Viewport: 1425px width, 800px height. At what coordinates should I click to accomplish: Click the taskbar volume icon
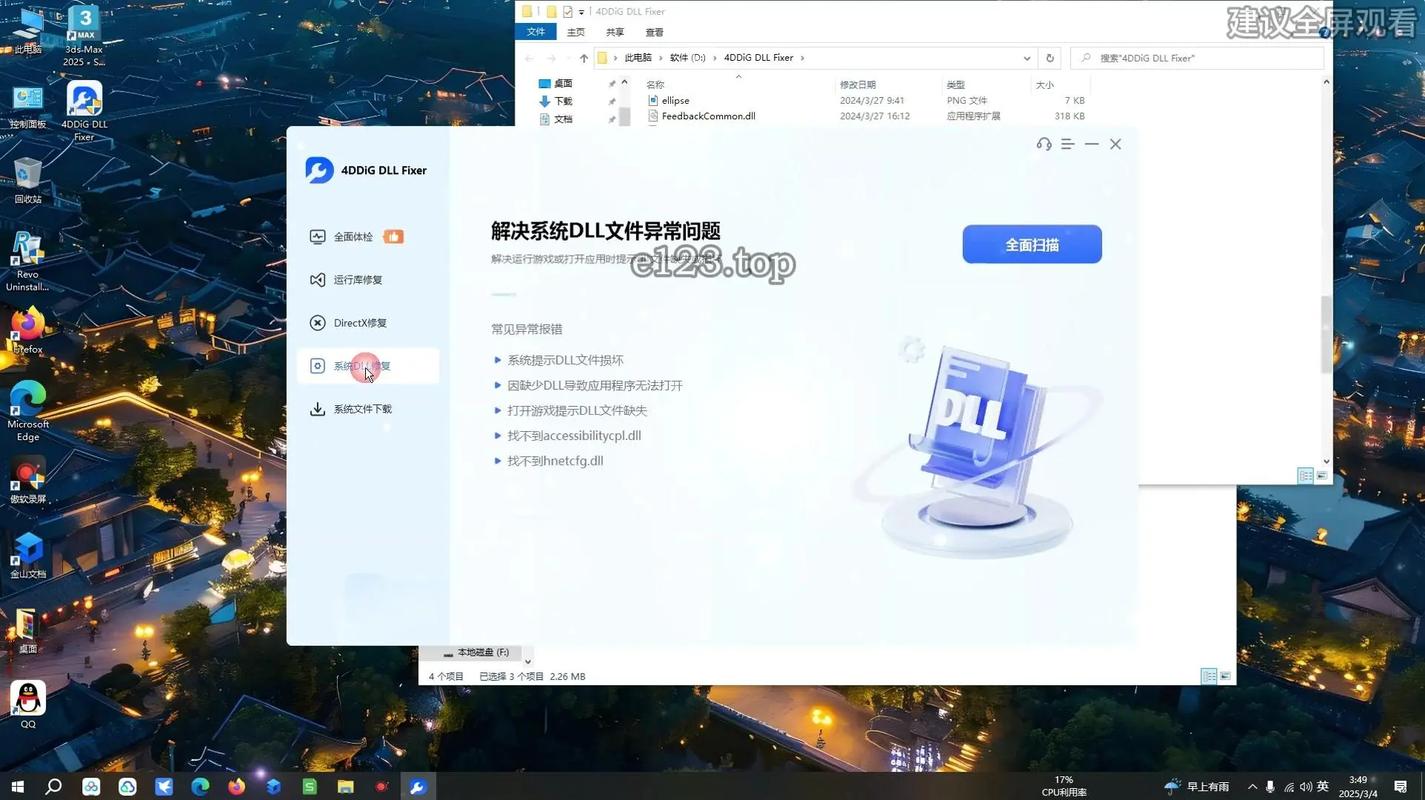1306,787
